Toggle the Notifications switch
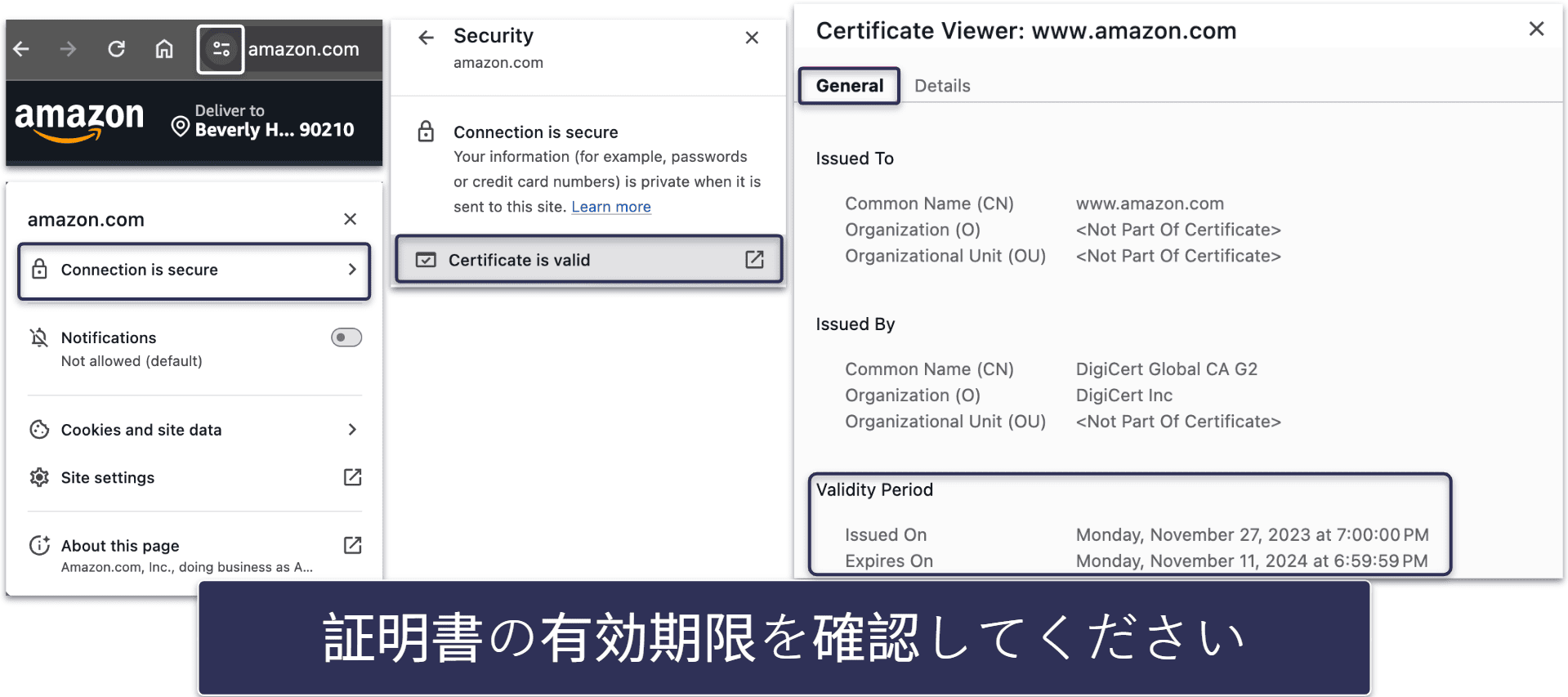Screen dimensions: 1568x697 [346, 337]
